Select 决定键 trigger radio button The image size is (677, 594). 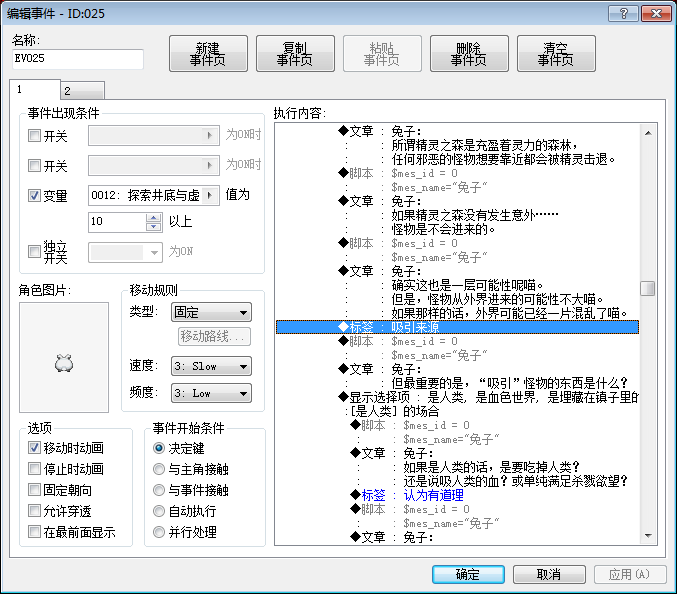point(159,448)
